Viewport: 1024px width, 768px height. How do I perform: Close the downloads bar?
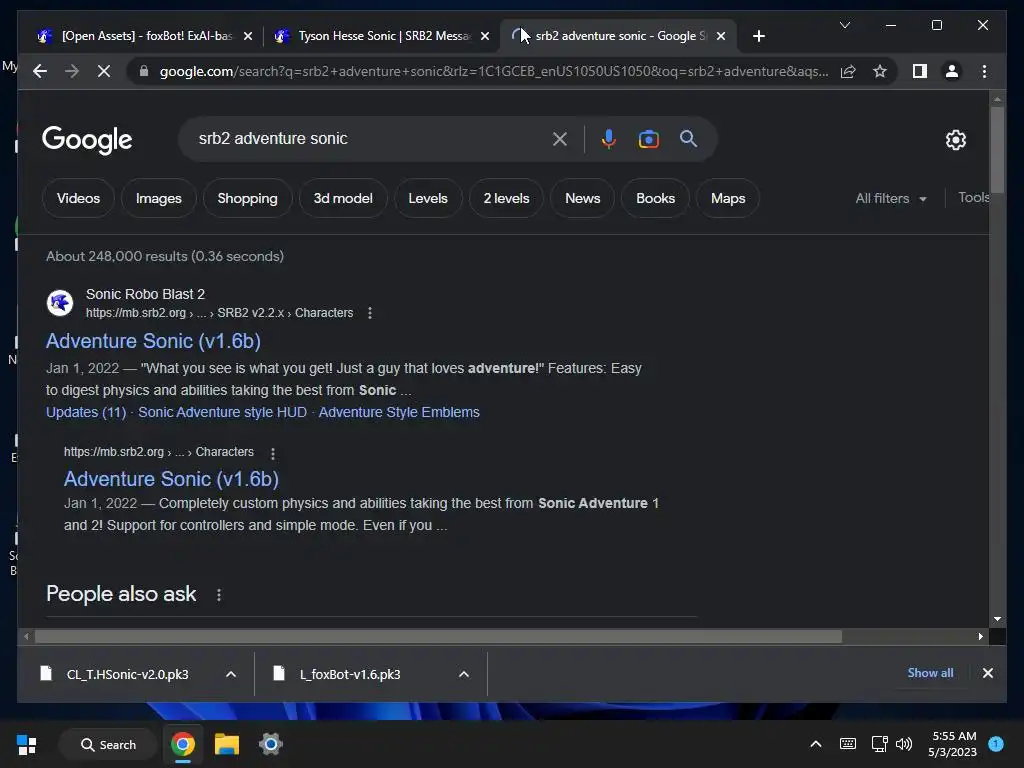(x=987, y=673)
